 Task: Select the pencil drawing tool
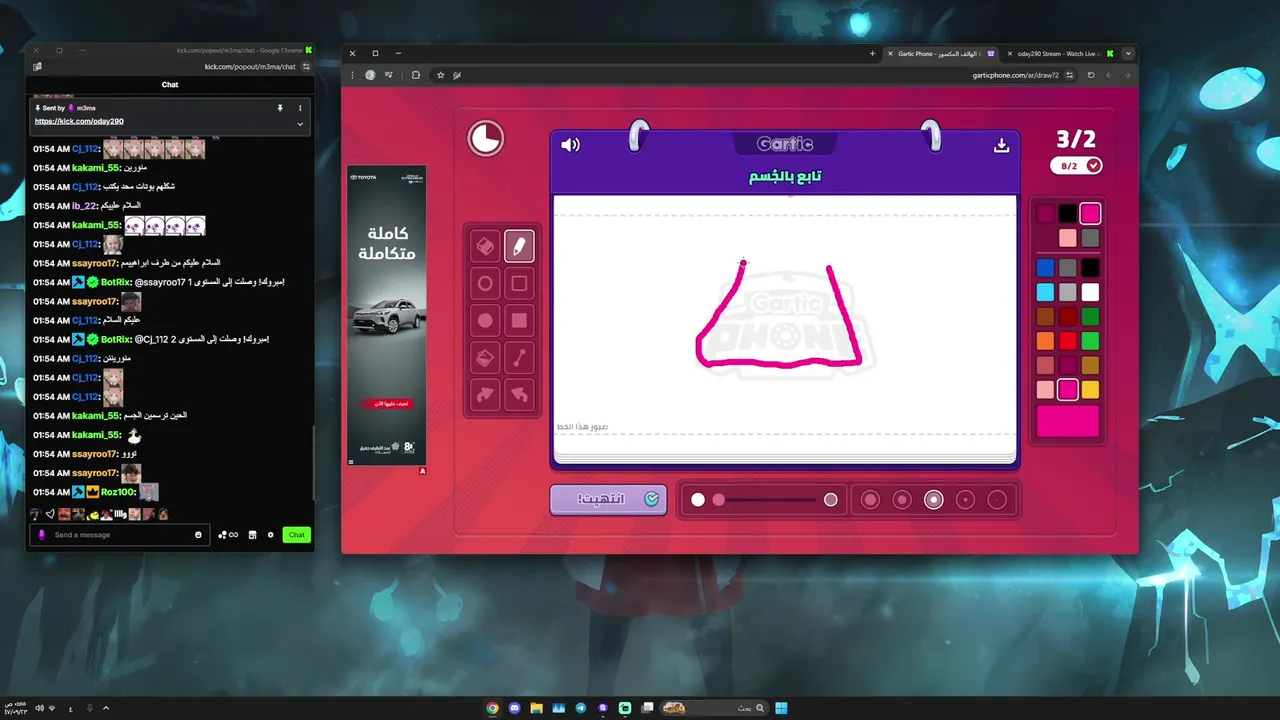tap(519, 246)
